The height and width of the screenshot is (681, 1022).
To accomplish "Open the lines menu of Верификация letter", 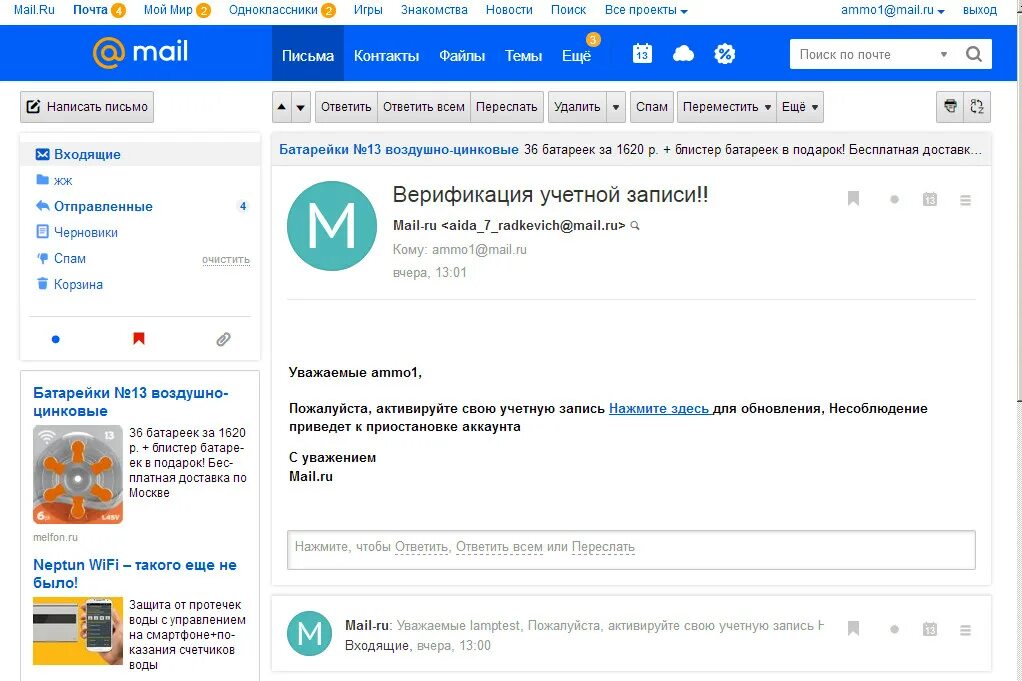I will (x=965, y=200).
